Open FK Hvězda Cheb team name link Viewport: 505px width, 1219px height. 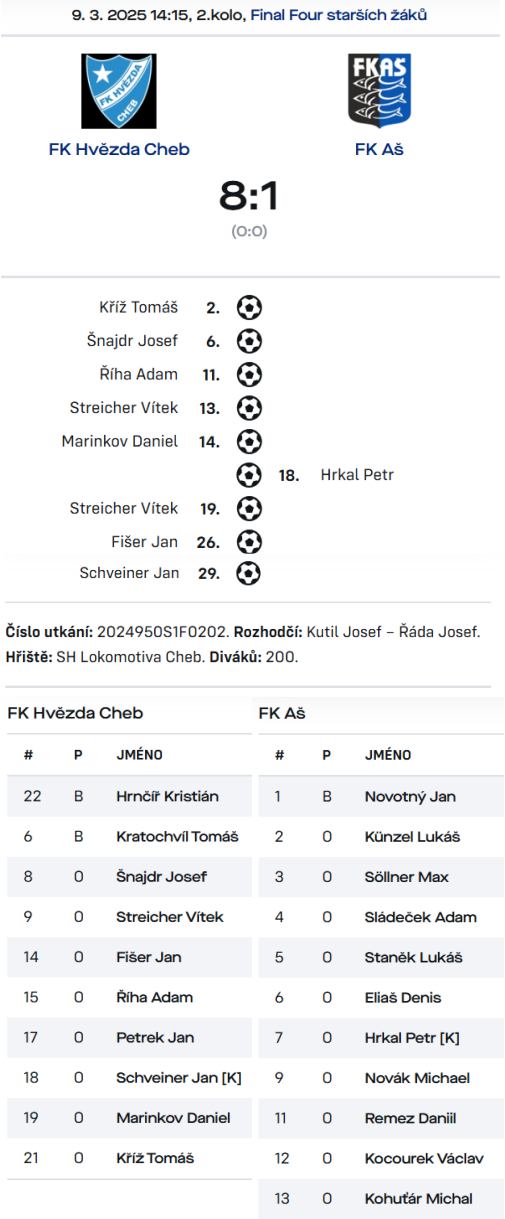pyautogui.click(x=119, y=149)
